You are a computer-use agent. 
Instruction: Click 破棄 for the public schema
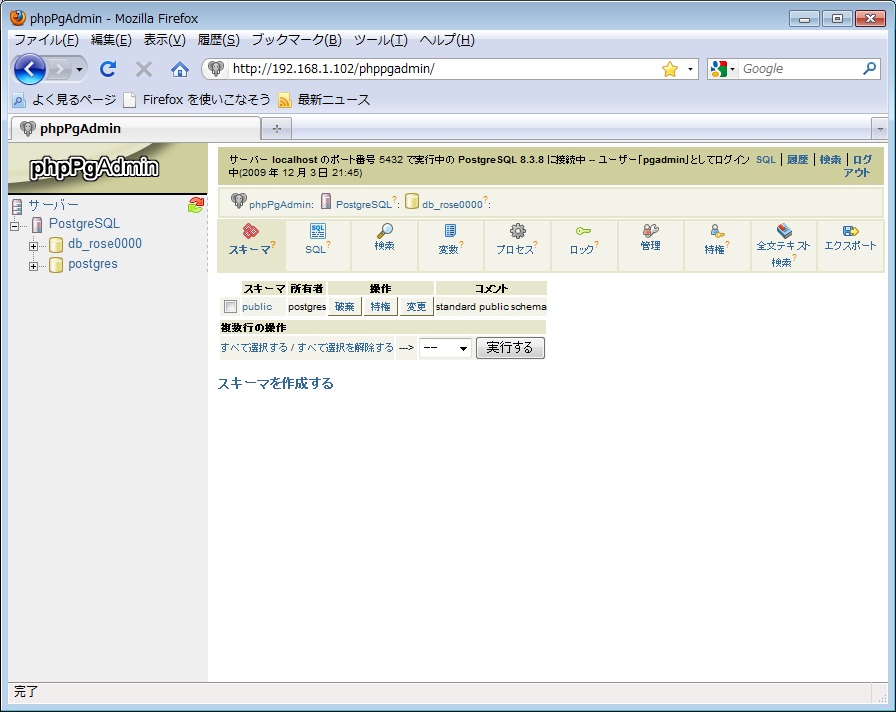(x=345, y=307)
